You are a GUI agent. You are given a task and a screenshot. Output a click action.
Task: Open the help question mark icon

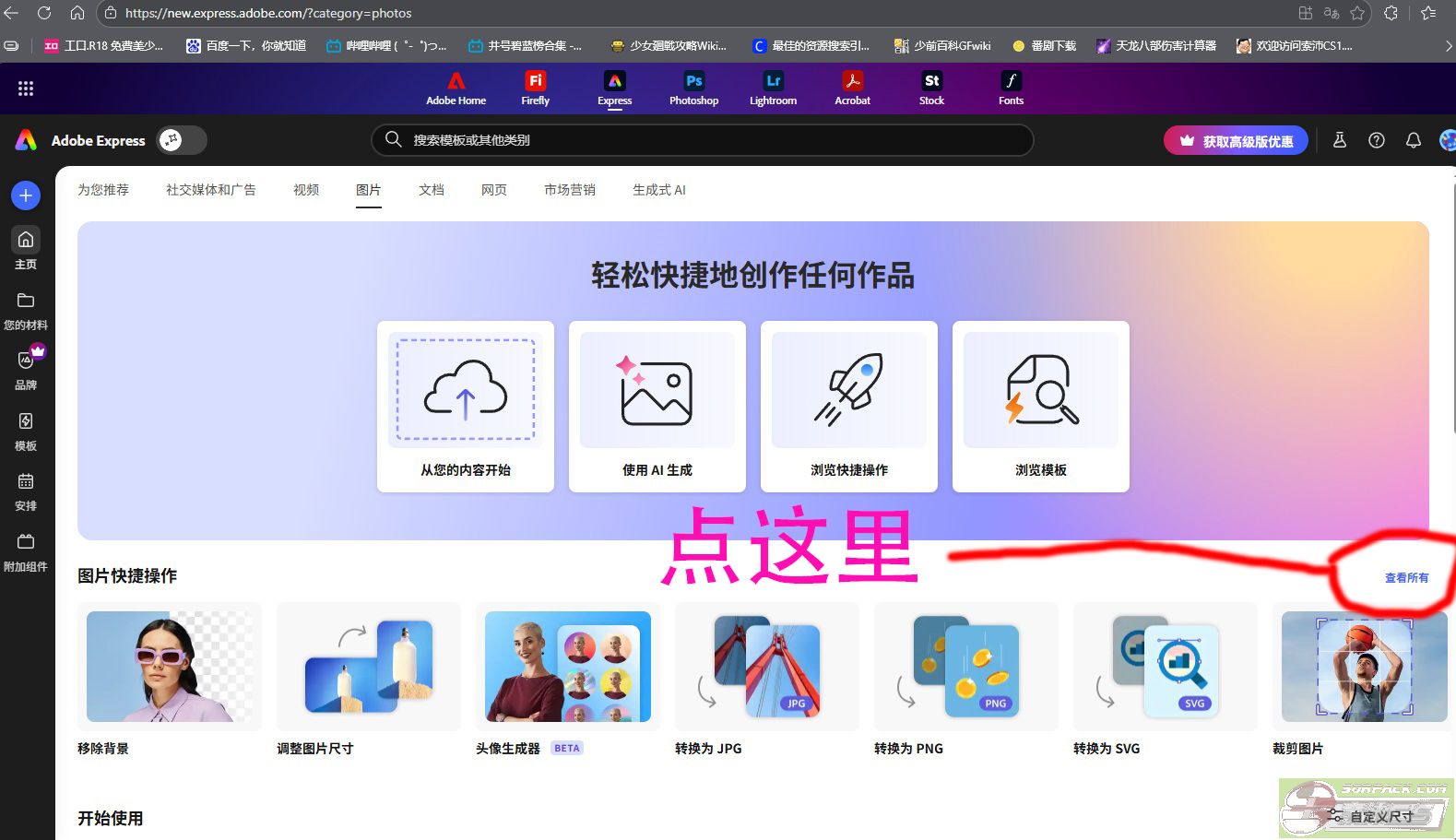click(x=1376, y=140)
